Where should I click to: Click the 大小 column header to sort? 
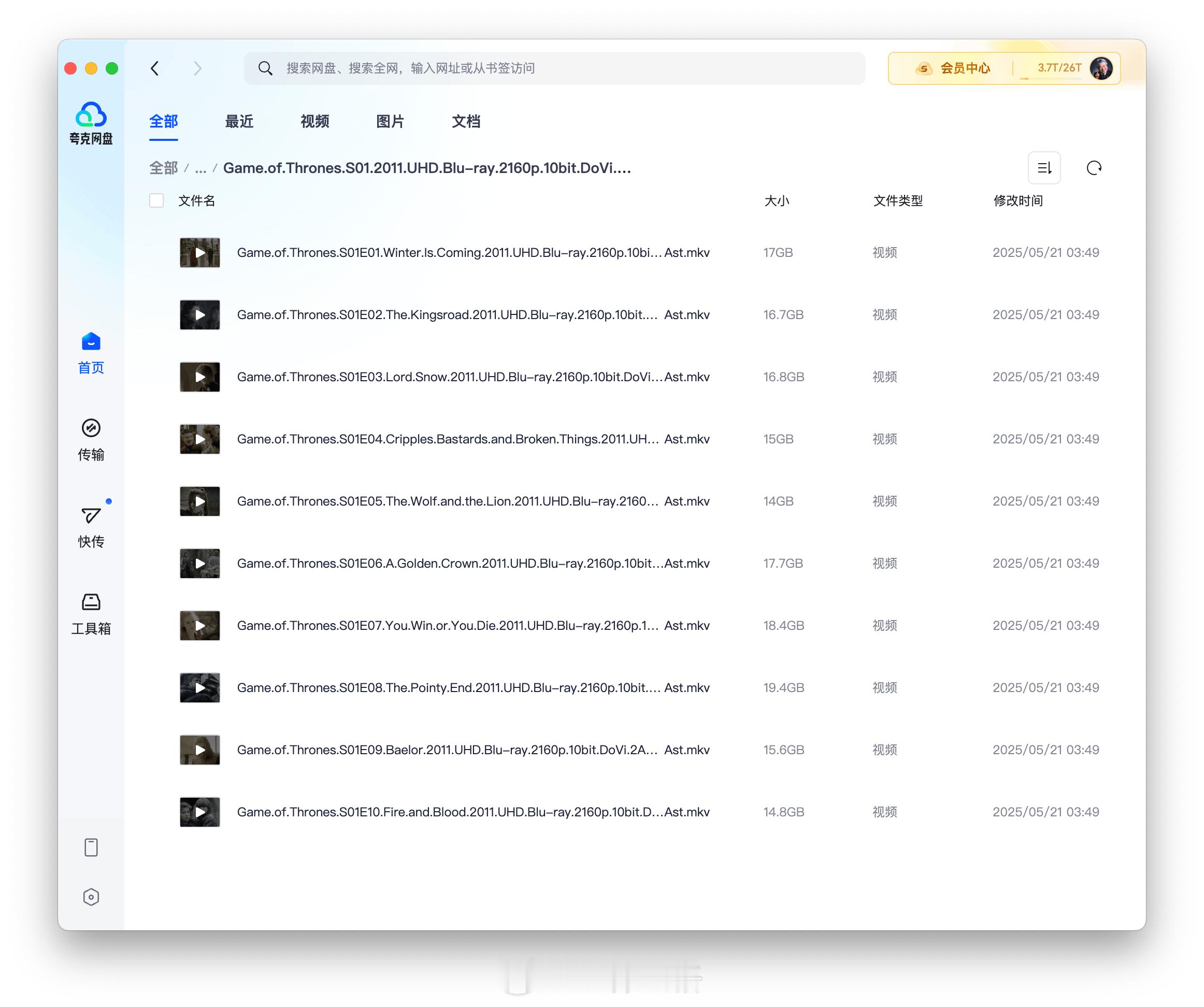coord(776,200)
